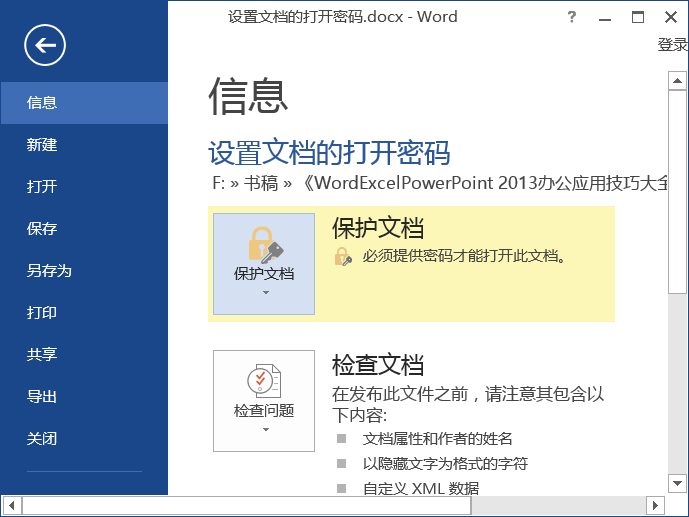
Task: Click the horizontal scrollbar thumb
Action: point(247,506)
